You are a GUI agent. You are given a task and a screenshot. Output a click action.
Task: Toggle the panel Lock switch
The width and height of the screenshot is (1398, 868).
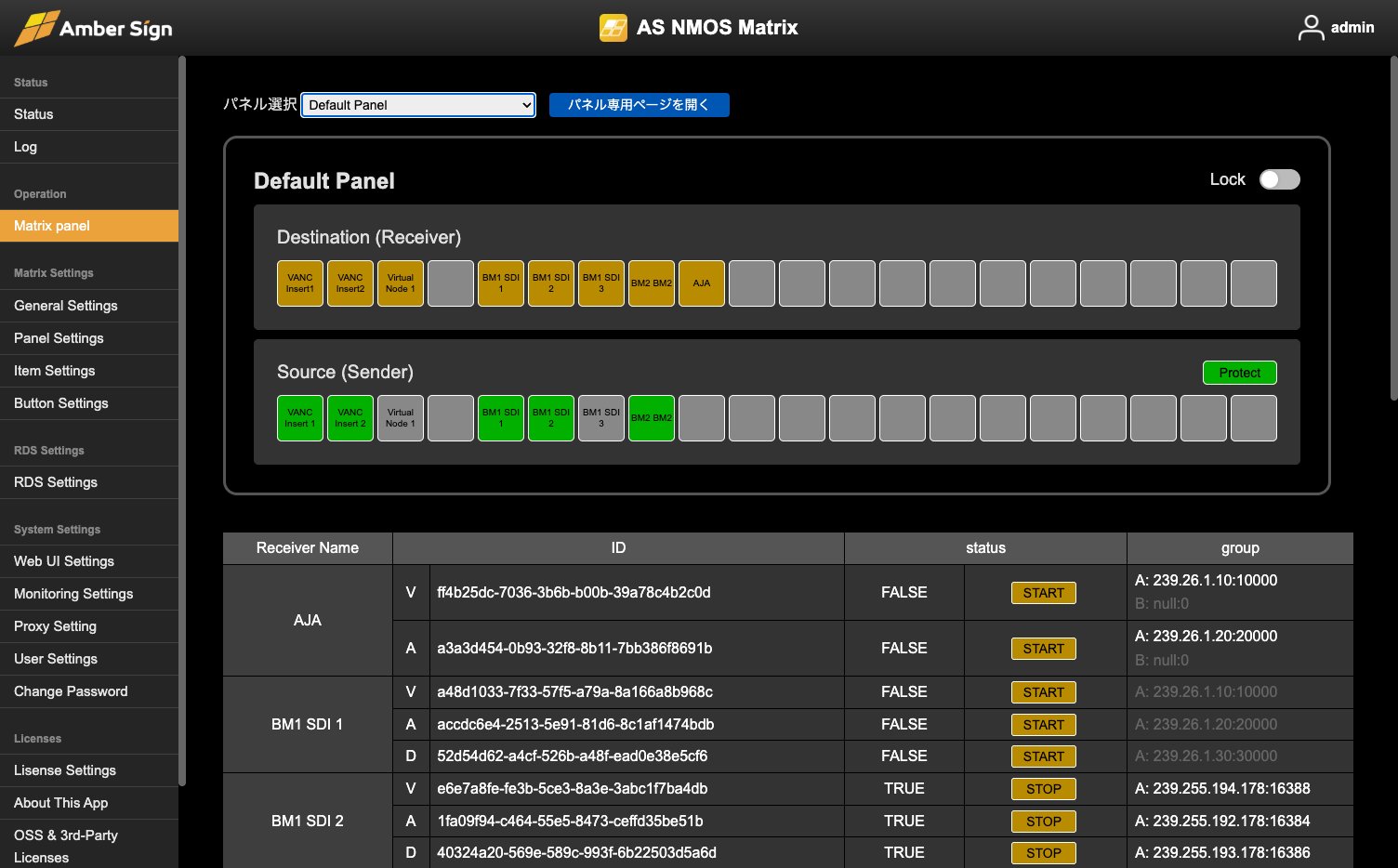1279,179
